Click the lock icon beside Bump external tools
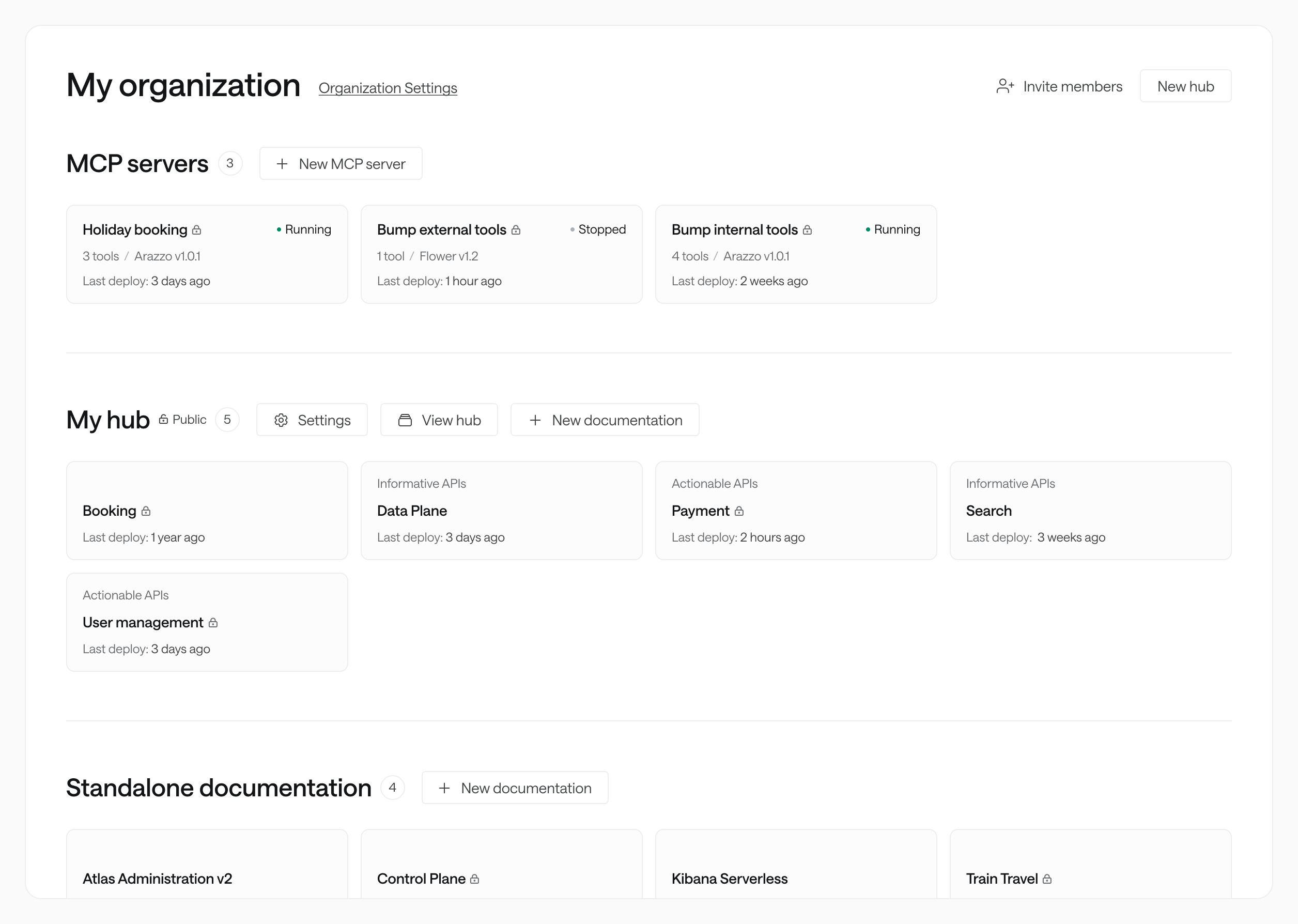Screen dimensions: 1298x924 tap(517, 229)
